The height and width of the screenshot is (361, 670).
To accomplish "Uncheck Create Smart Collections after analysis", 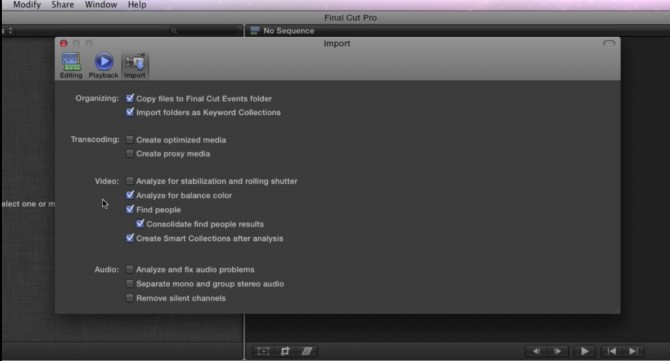I will (130, 238).
